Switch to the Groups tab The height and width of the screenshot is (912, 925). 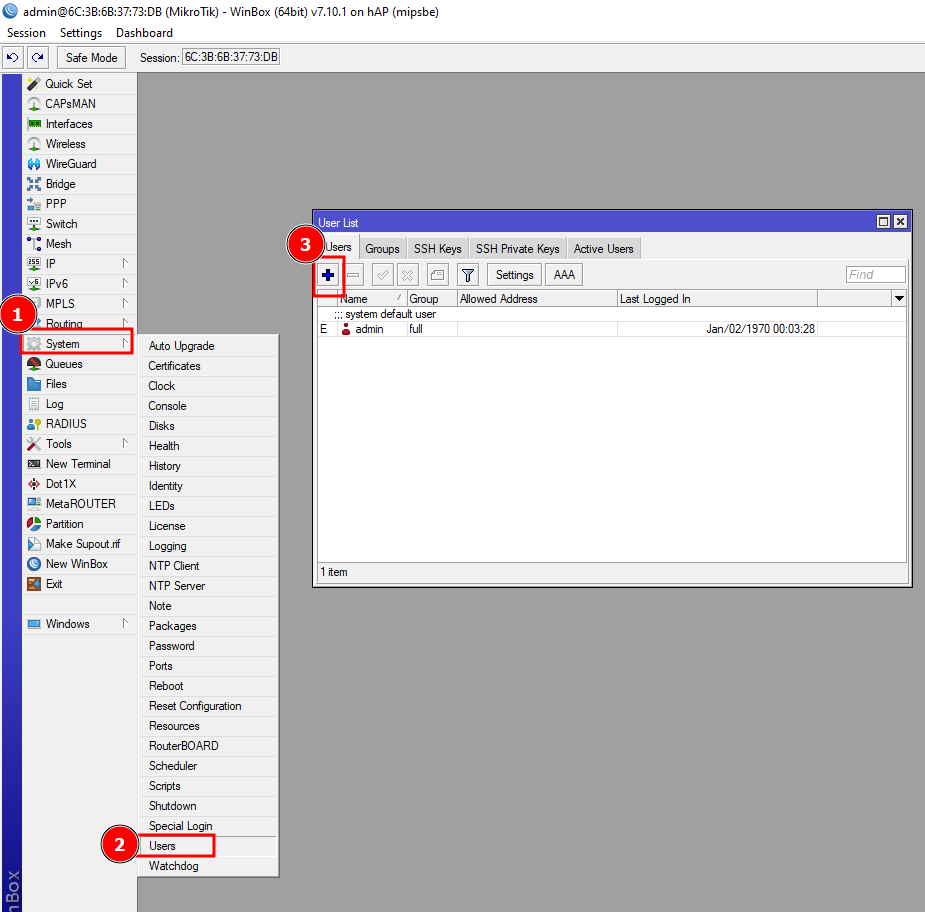point(382,249)
